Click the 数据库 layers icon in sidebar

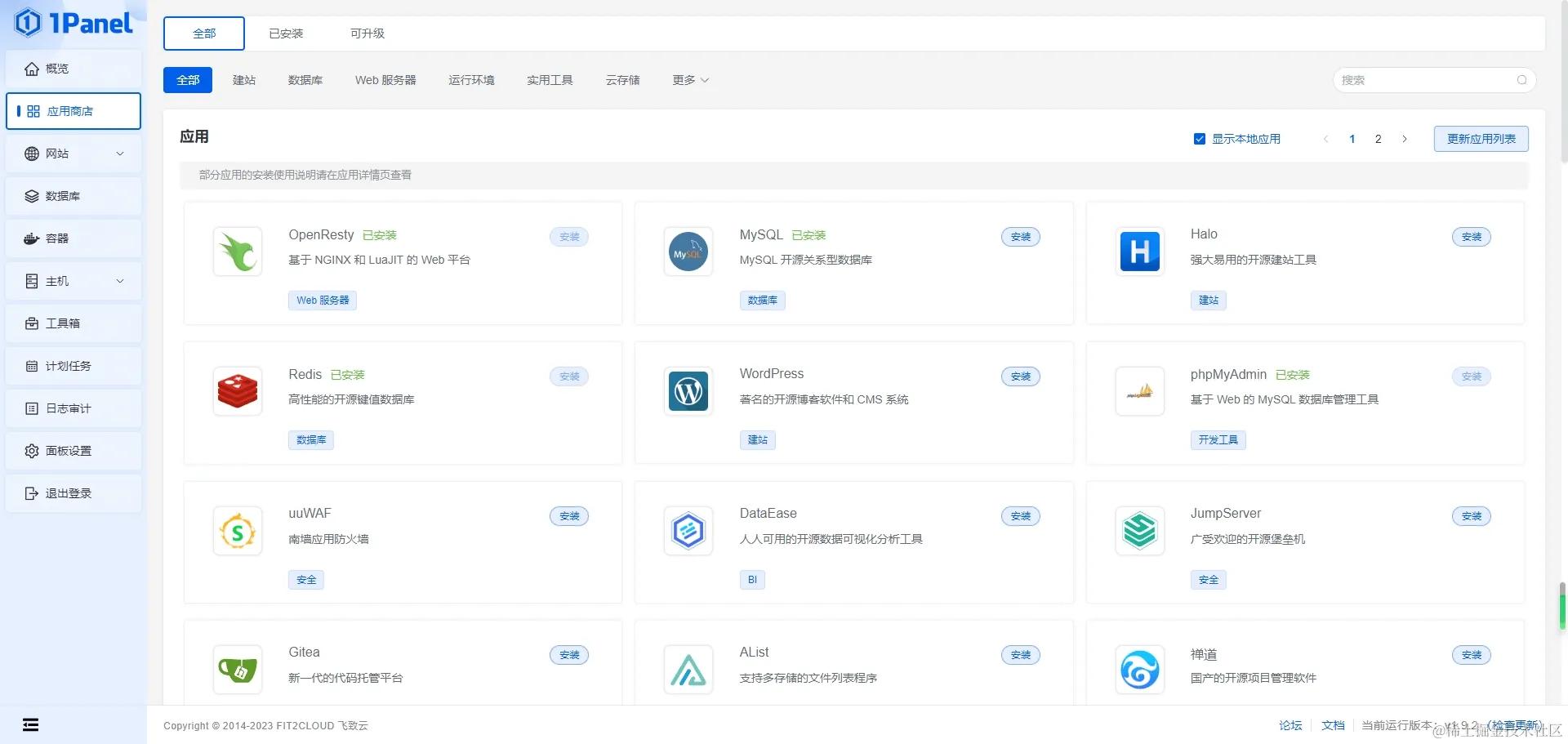pos(32,196)
